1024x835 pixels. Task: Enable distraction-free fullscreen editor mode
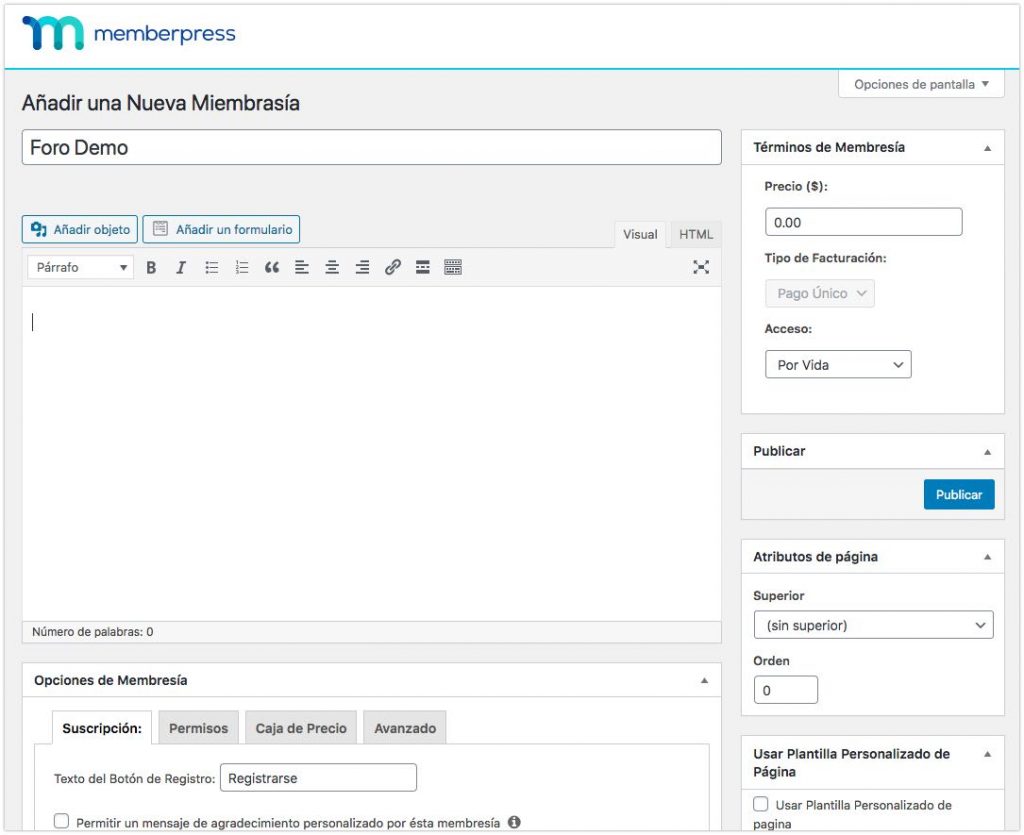[701, 267]
